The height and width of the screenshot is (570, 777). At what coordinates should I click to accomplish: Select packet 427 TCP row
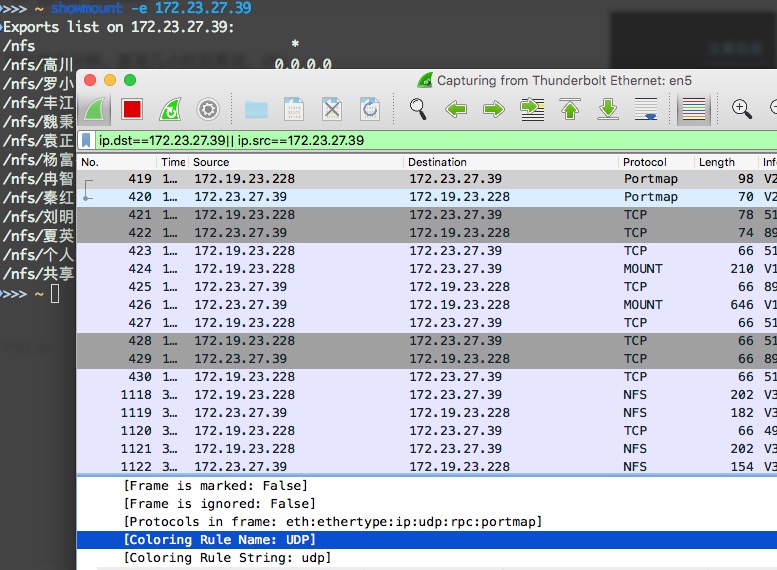click(427, 323)
